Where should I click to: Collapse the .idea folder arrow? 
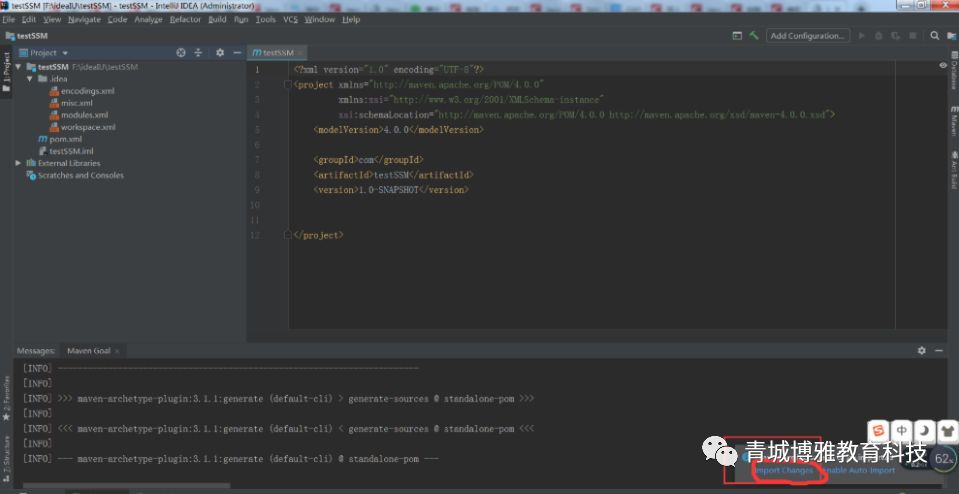tap(29, 79)
